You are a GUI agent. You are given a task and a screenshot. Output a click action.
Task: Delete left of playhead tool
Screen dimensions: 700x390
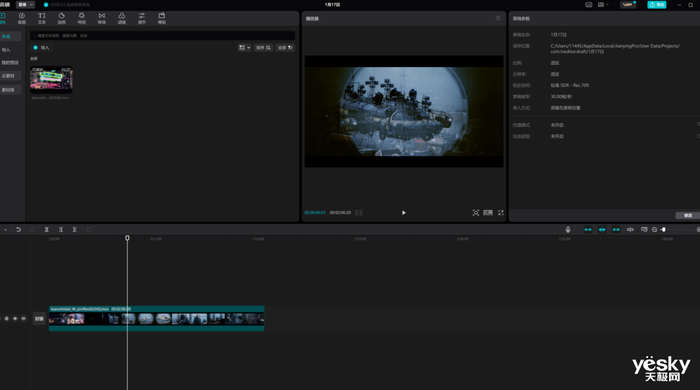tap(61, 230)
